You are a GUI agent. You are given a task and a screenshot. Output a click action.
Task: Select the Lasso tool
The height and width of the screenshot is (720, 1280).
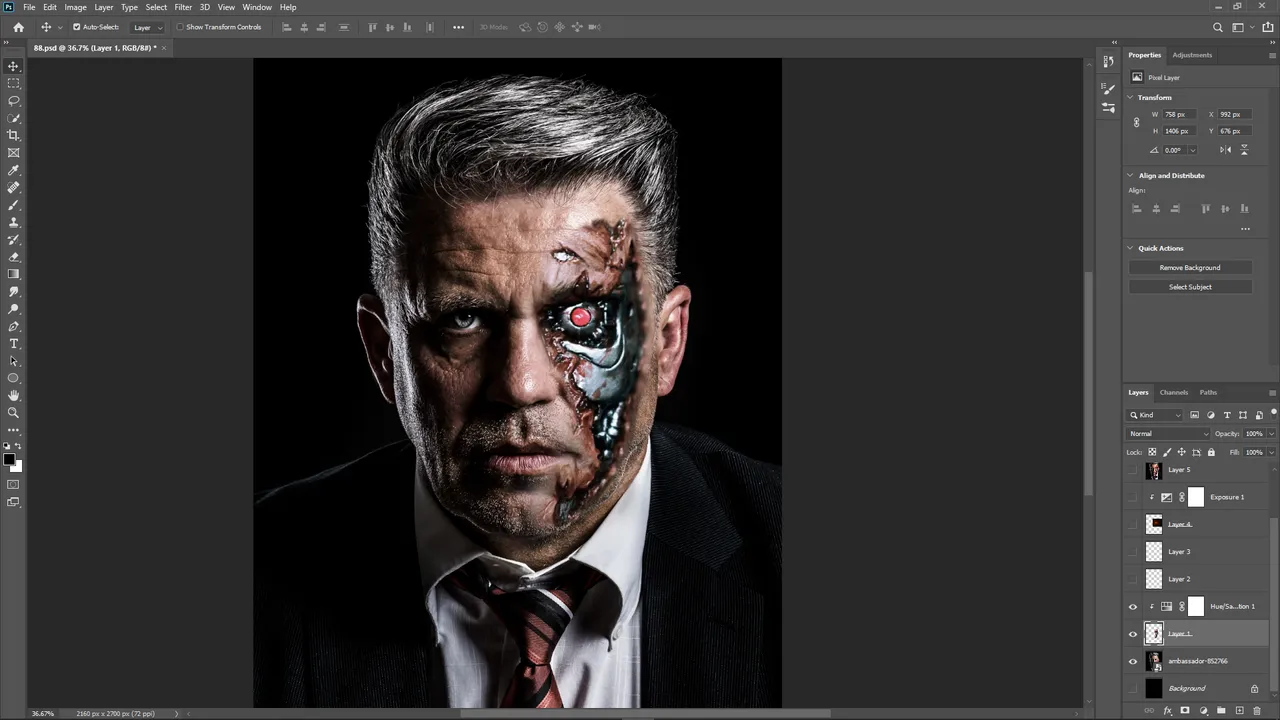click(13, 101)
